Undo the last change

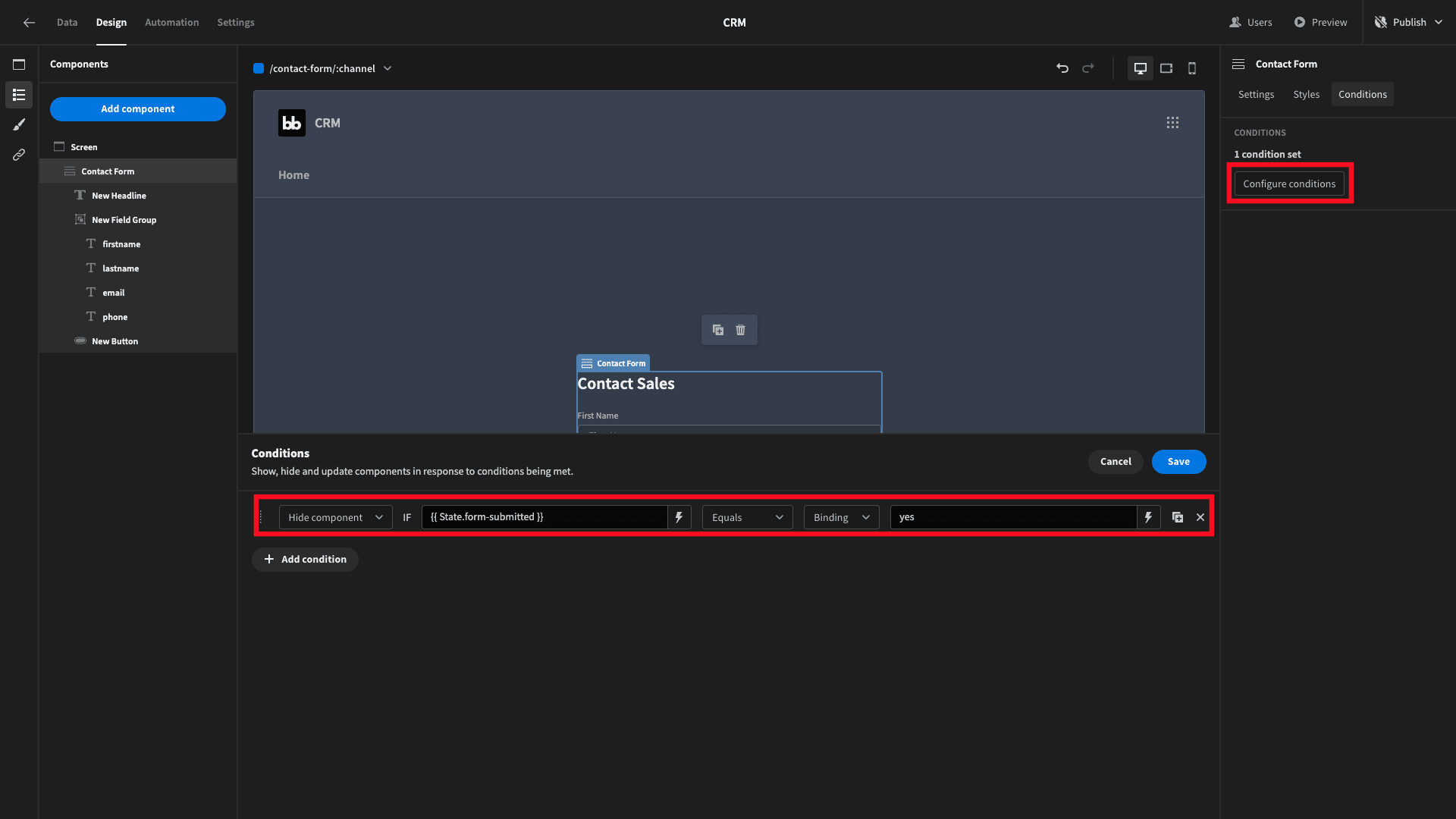[x=1062, y=68]
